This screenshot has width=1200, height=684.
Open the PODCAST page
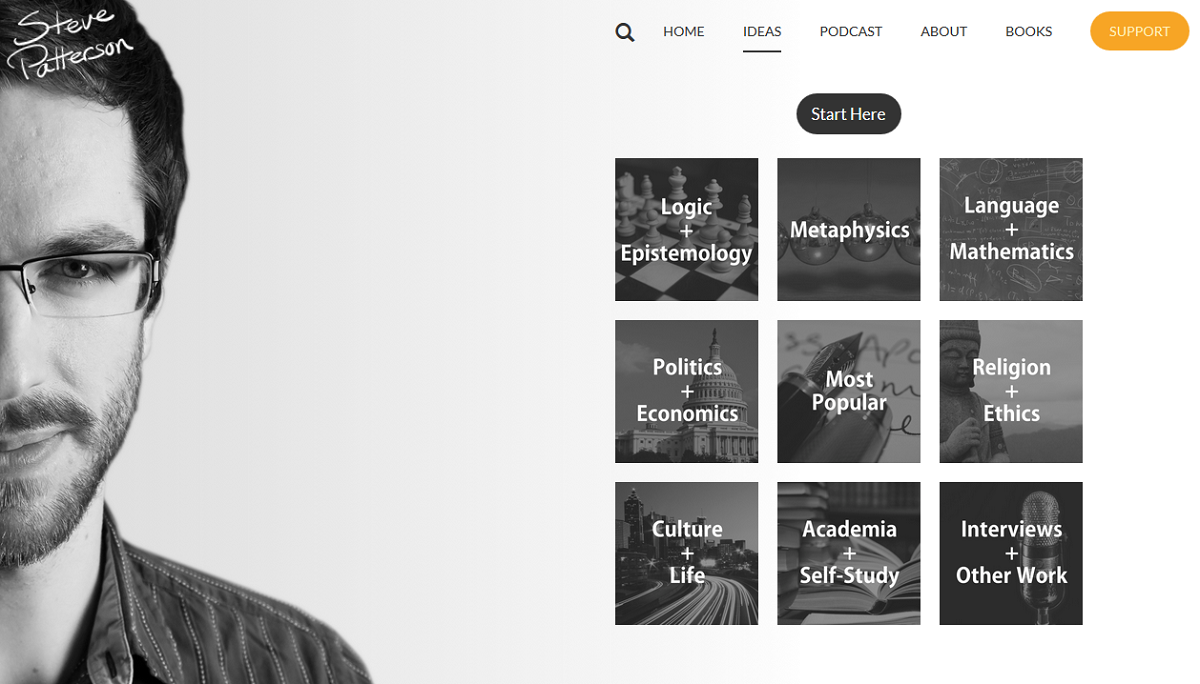coord(851,31)
